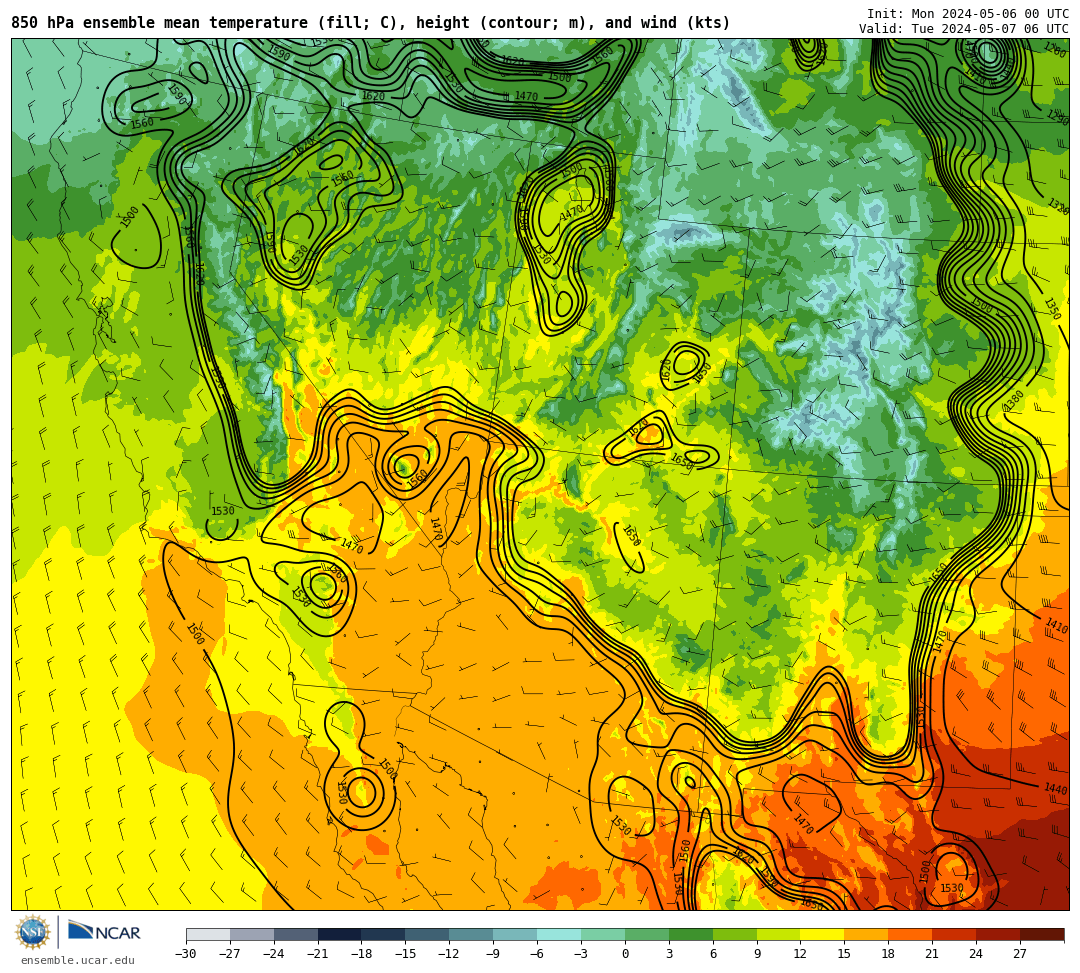Viewport: 1080px width, 973px height.
Task: Pick the 18 to 21 dark orange swatch
Action: pyautogui.click(x=910, y=934)
